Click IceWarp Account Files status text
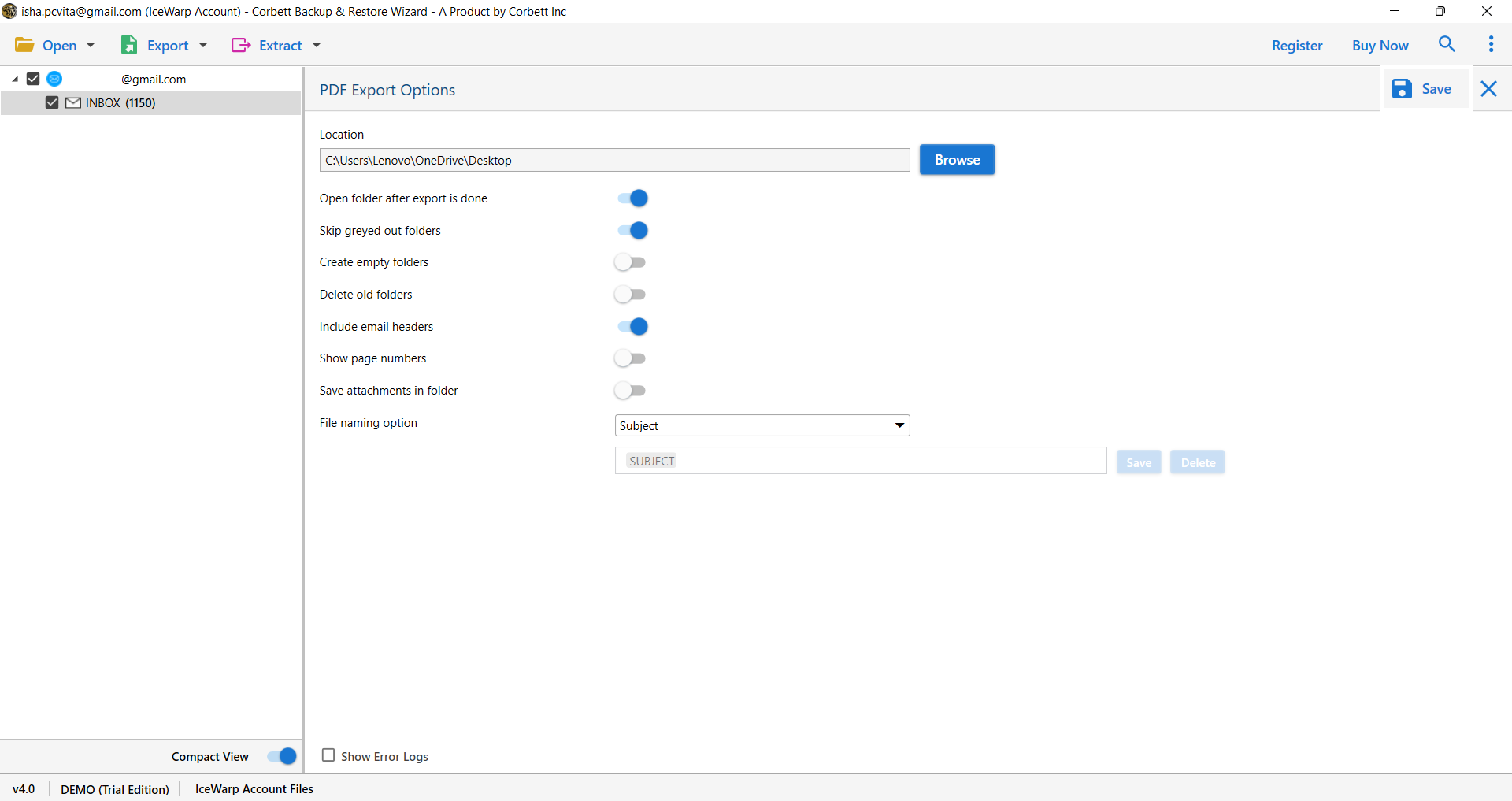Viewport: 1512px width, 801px height. 254,789
